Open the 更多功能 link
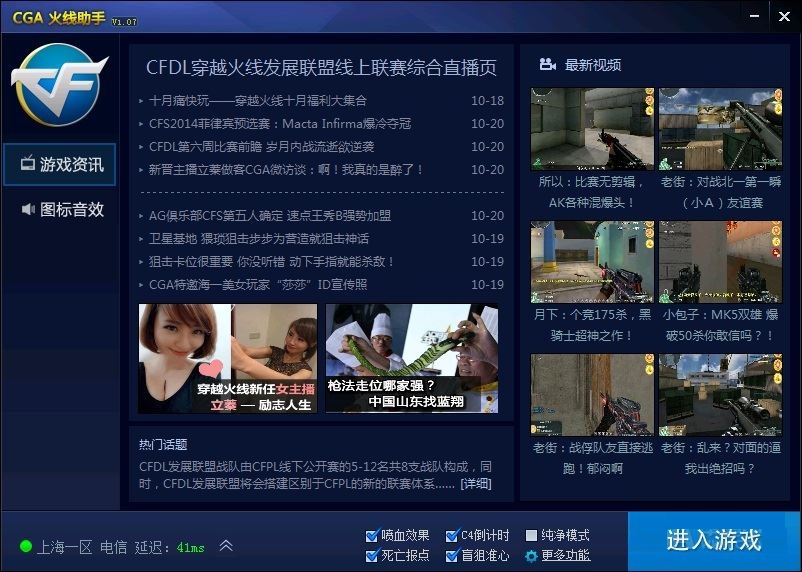Screen dimensions: 802x572 click(x=566, y=555)
